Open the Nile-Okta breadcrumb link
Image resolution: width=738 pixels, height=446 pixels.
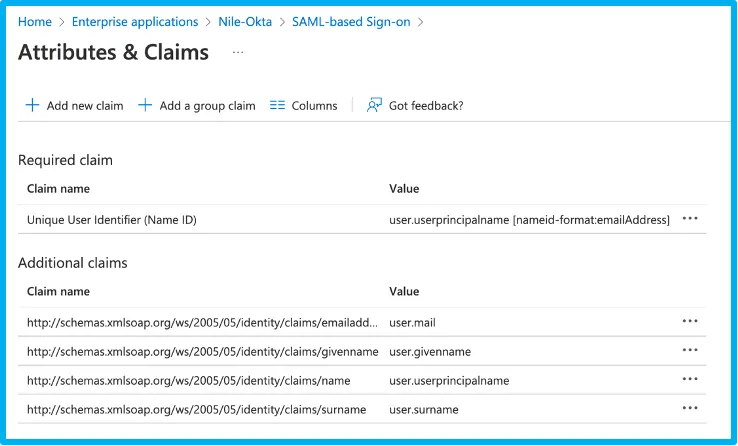(x=245, y=22)
